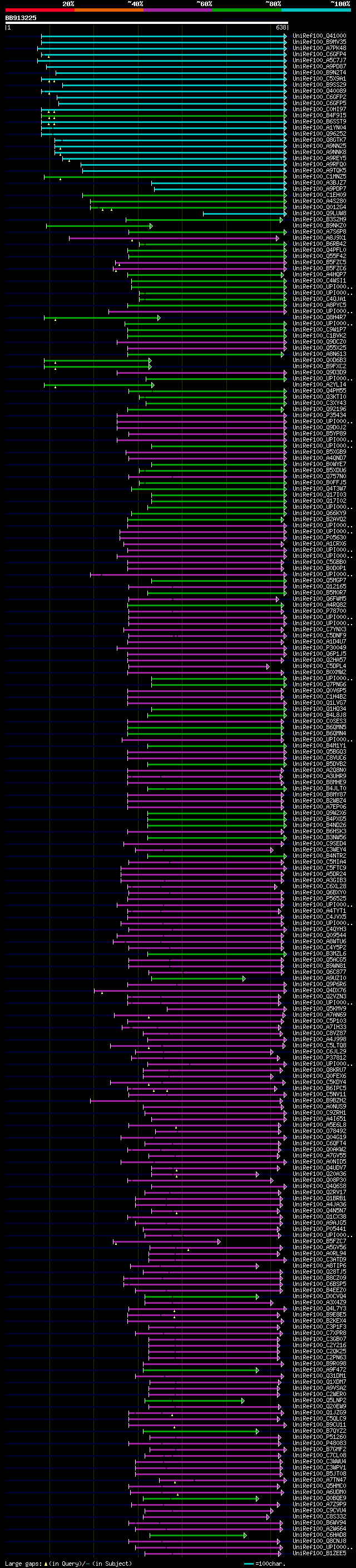This screenshot has height=1568, width=356.
Task: Select label UniRef100_A9REY5
Action: click(319, 159)
